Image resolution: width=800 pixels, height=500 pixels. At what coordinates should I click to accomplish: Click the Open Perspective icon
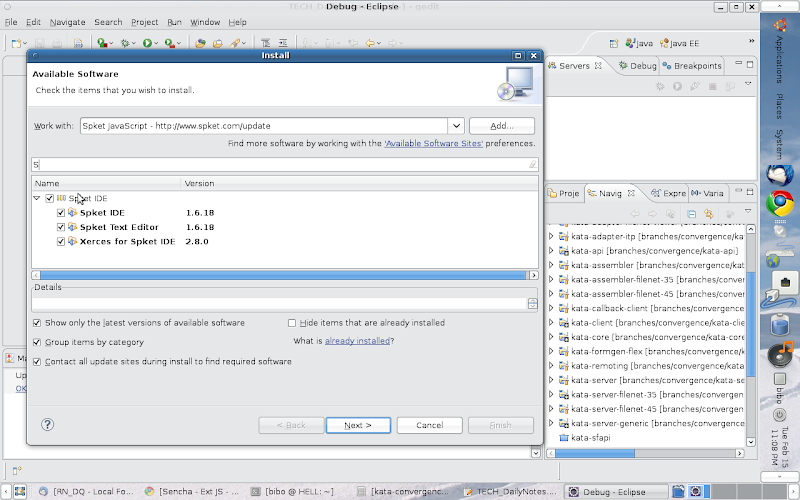coord(614,43)
